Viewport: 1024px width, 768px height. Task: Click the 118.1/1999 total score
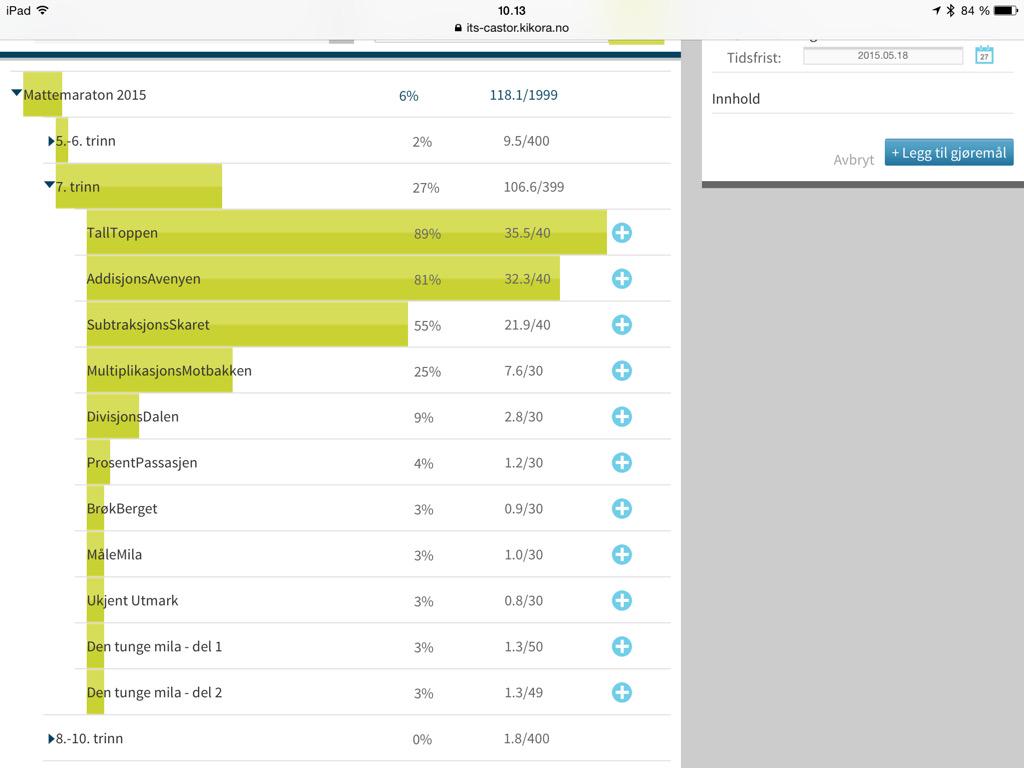pyautogui.click(x=524, y=95)
